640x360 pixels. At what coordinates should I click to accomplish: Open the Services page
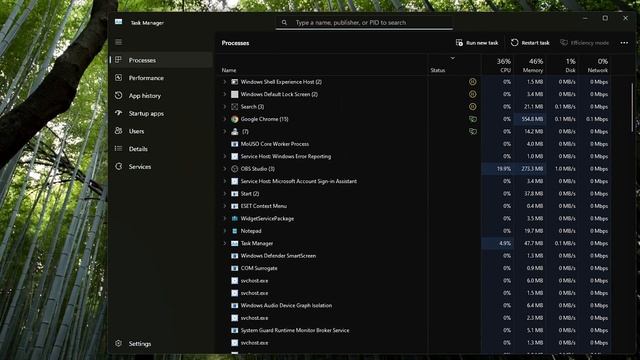click(x=140, y=167)
